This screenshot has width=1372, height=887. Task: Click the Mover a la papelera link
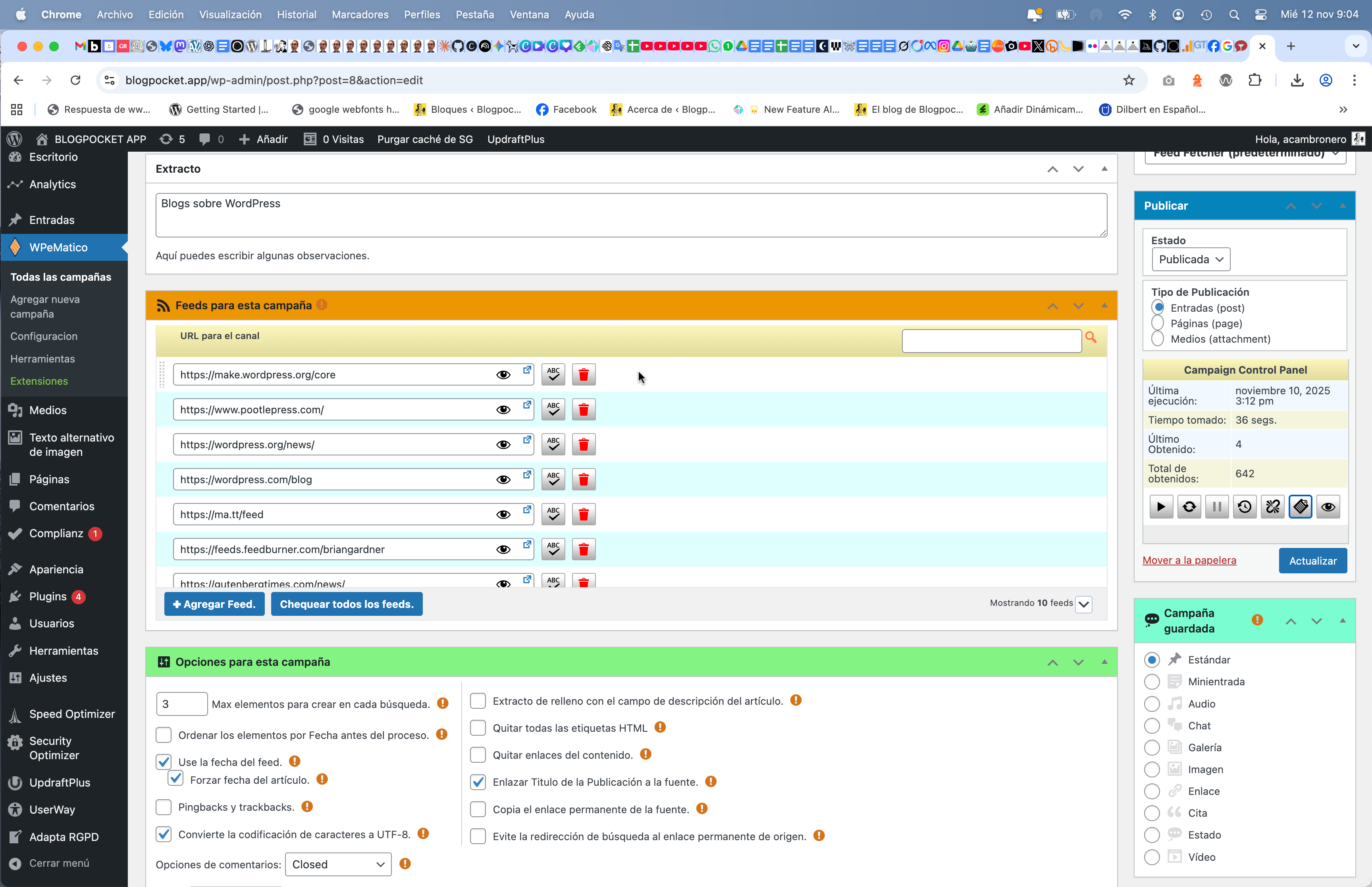click(1189, 560)
